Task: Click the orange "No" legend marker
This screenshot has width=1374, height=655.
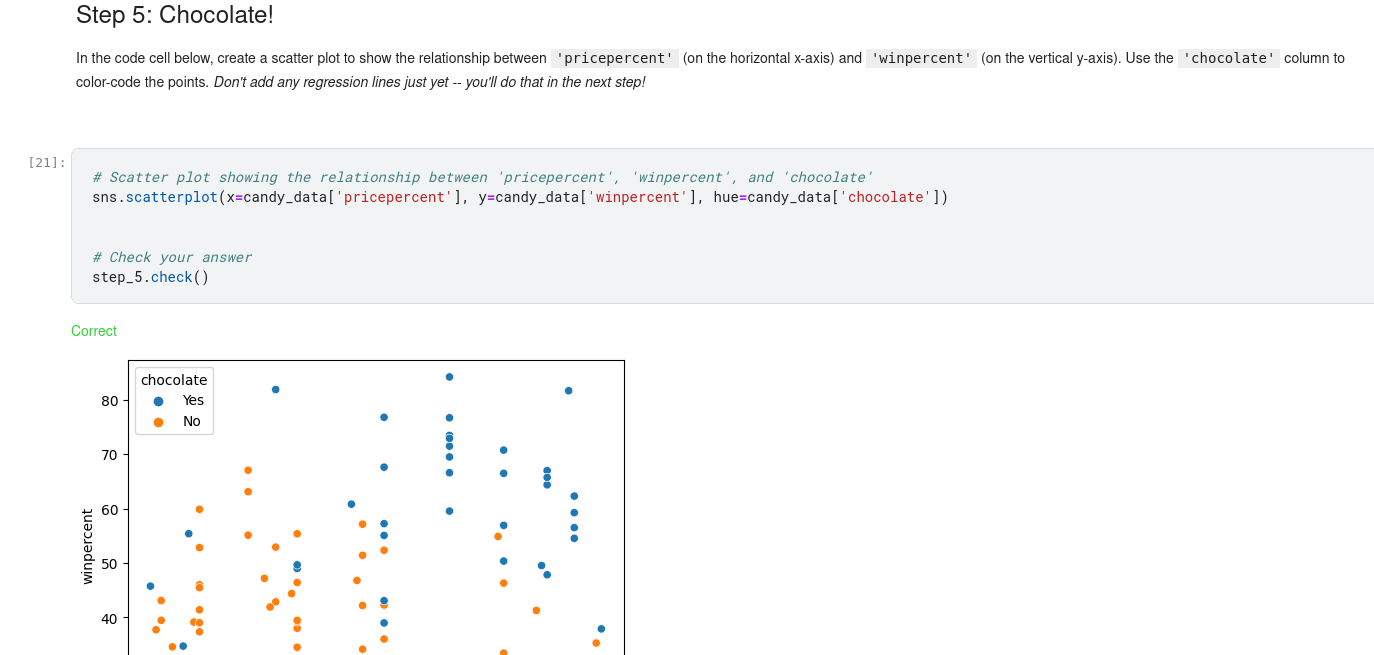Action: (158, 422)
